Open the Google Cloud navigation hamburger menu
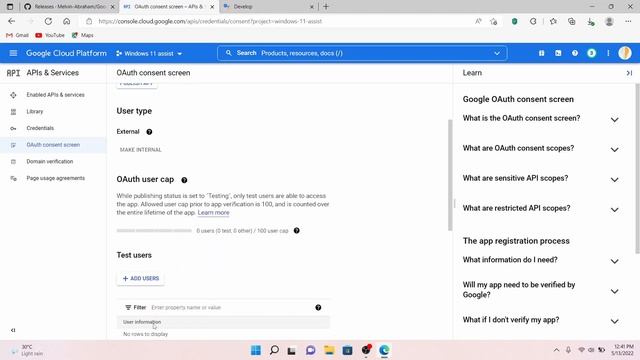This screenshot has height=360, width=640. 13,53
